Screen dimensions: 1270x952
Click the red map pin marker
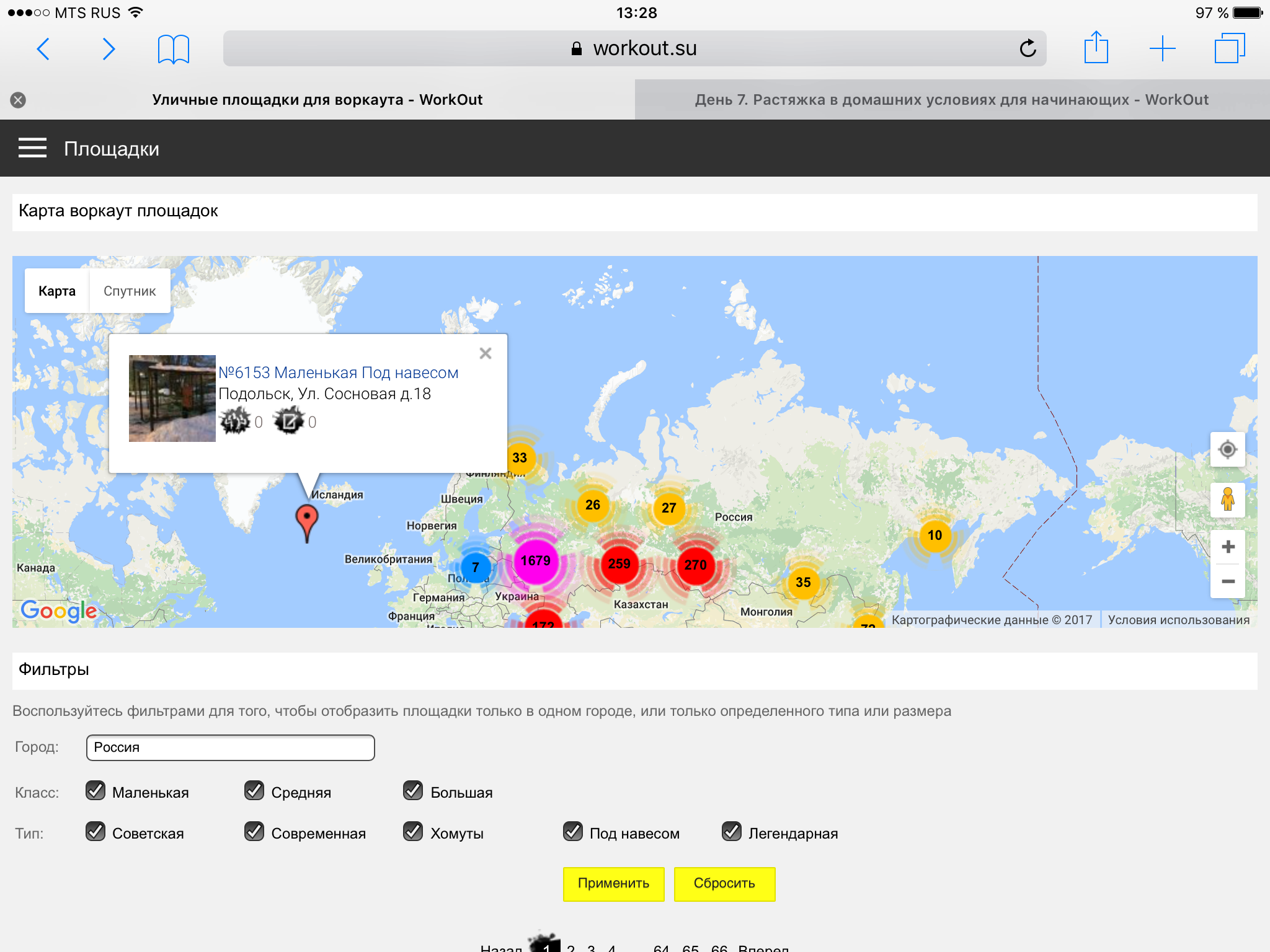click(x=307, y=519)
